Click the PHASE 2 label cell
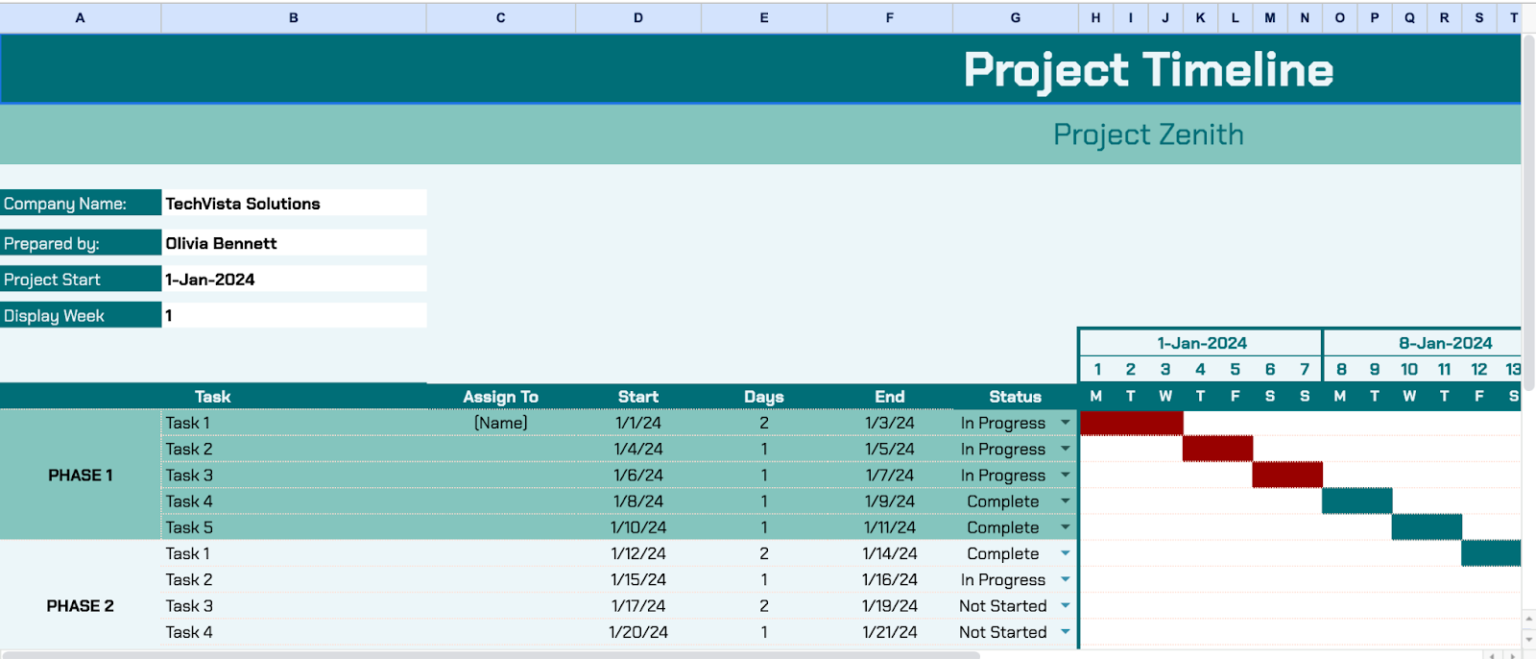The width and height of the screenshot is (1536, 659). click(x=80, y=606)
